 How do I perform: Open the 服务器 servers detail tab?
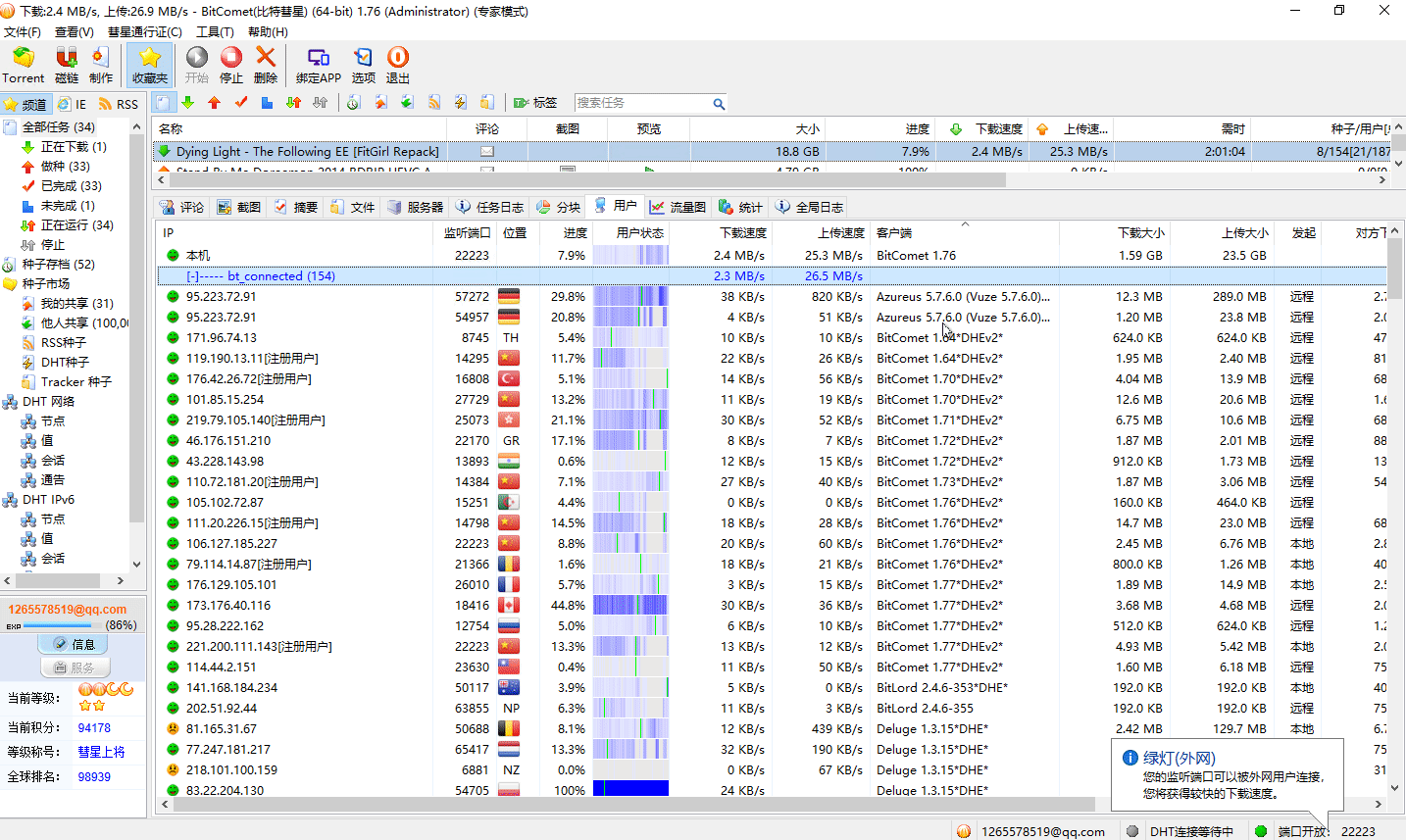(x=415, y=207)
